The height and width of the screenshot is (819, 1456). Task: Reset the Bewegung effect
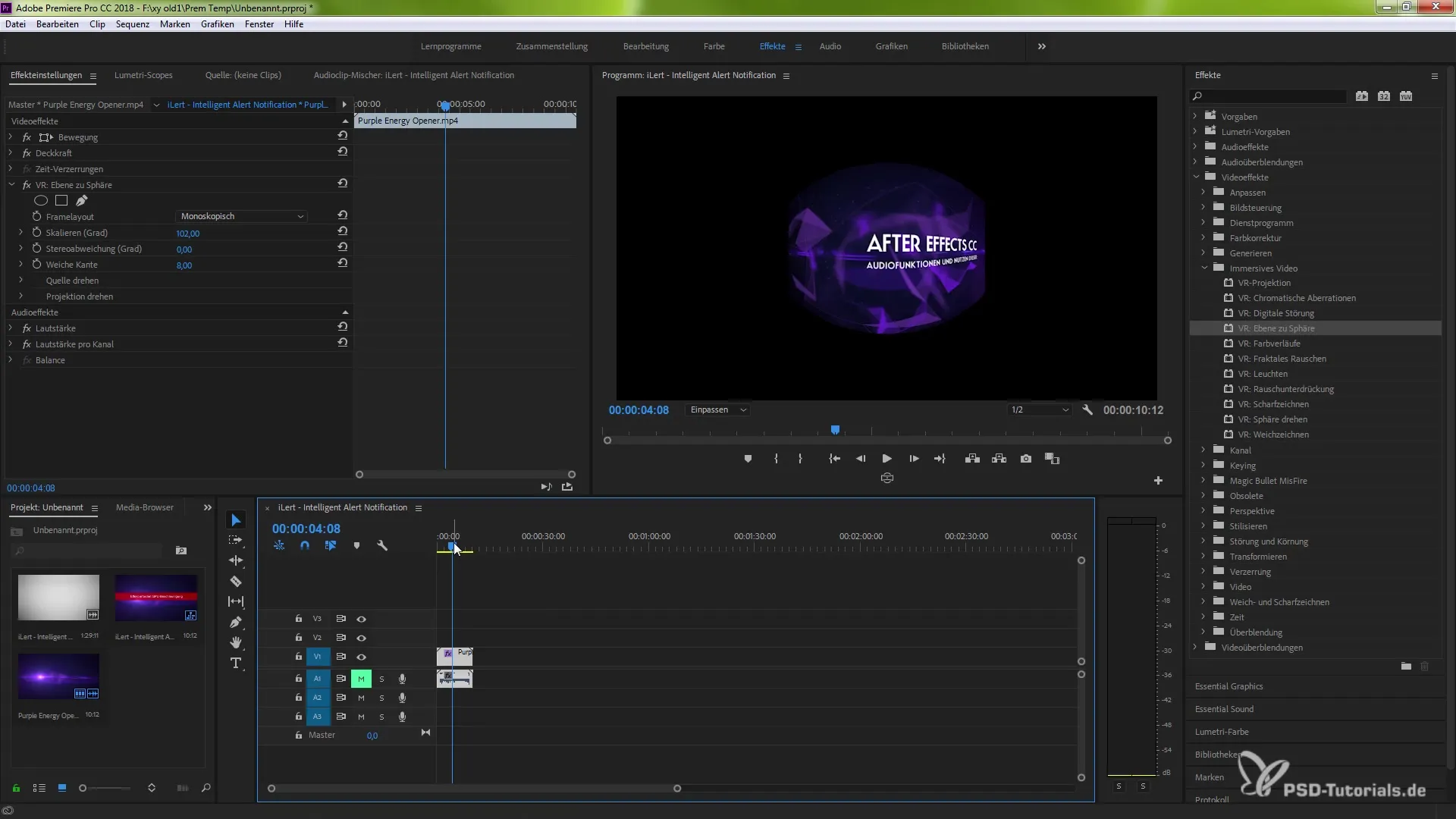pos(343,136)
